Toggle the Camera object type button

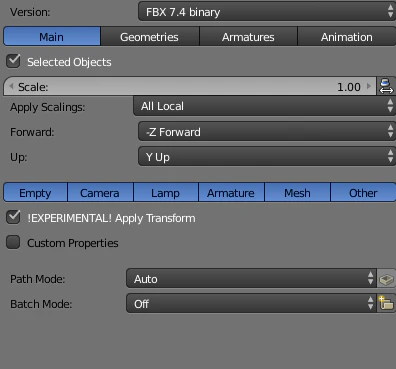100,193
